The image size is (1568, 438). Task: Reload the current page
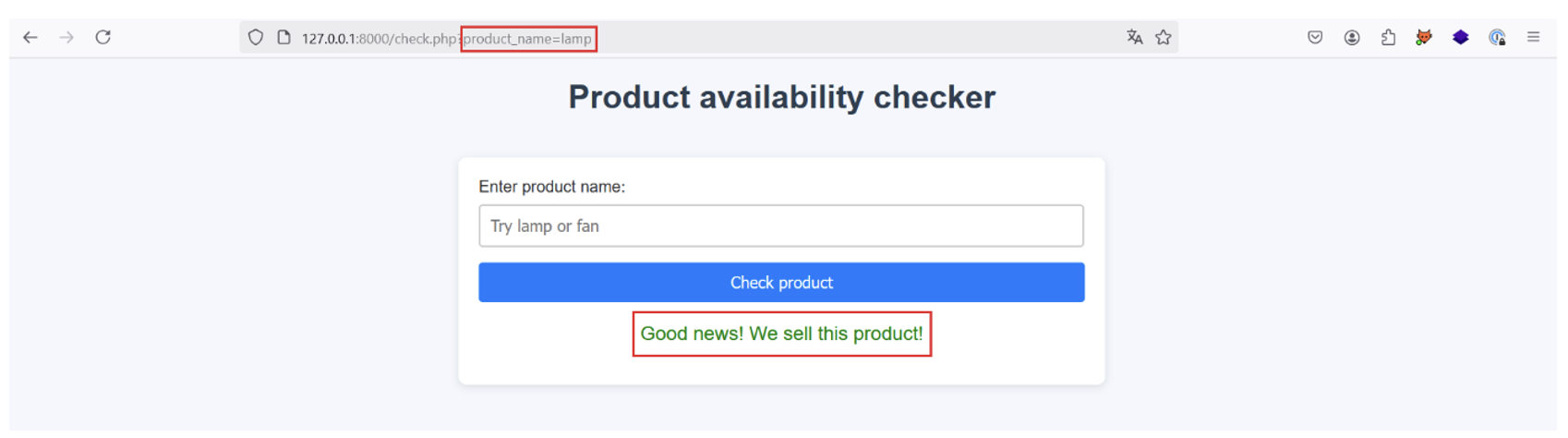(103, 38)
